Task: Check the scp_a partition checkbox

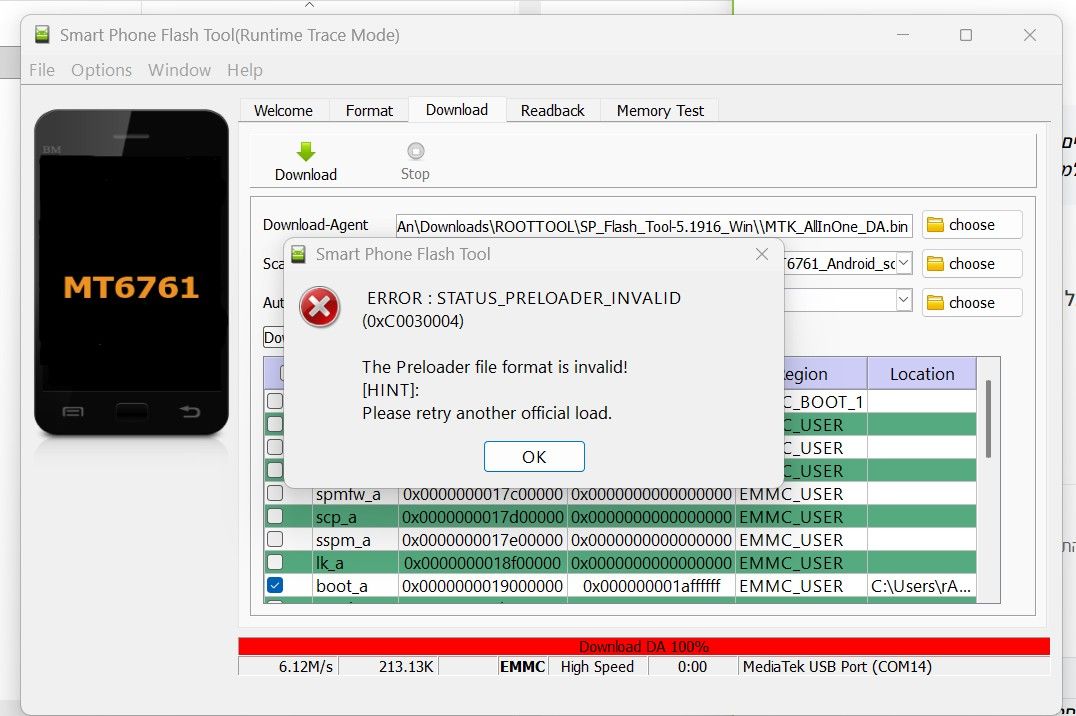Action: click(x=275, y=517)
